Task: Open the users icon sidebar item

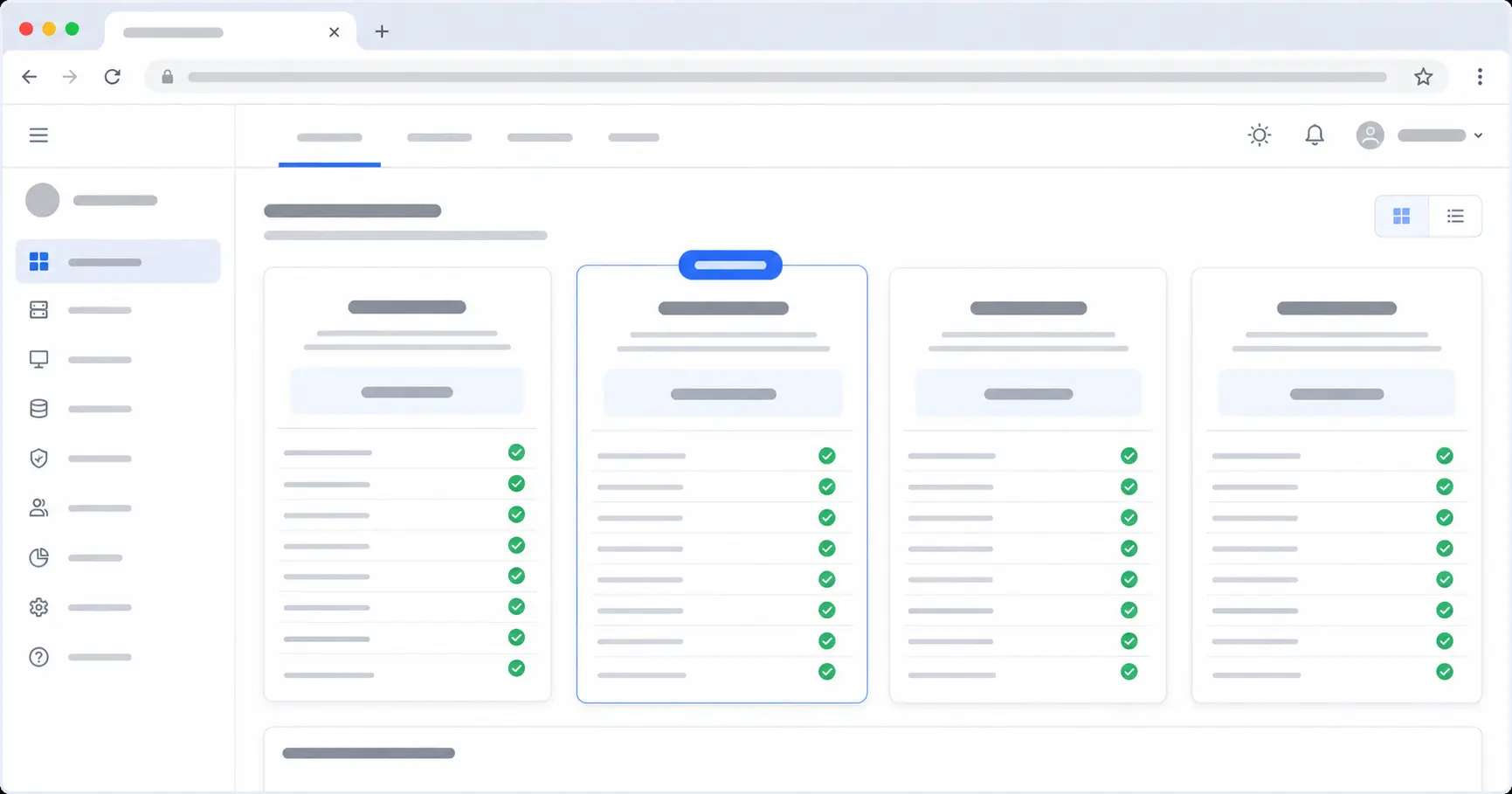Action: [x=38, y=507]
